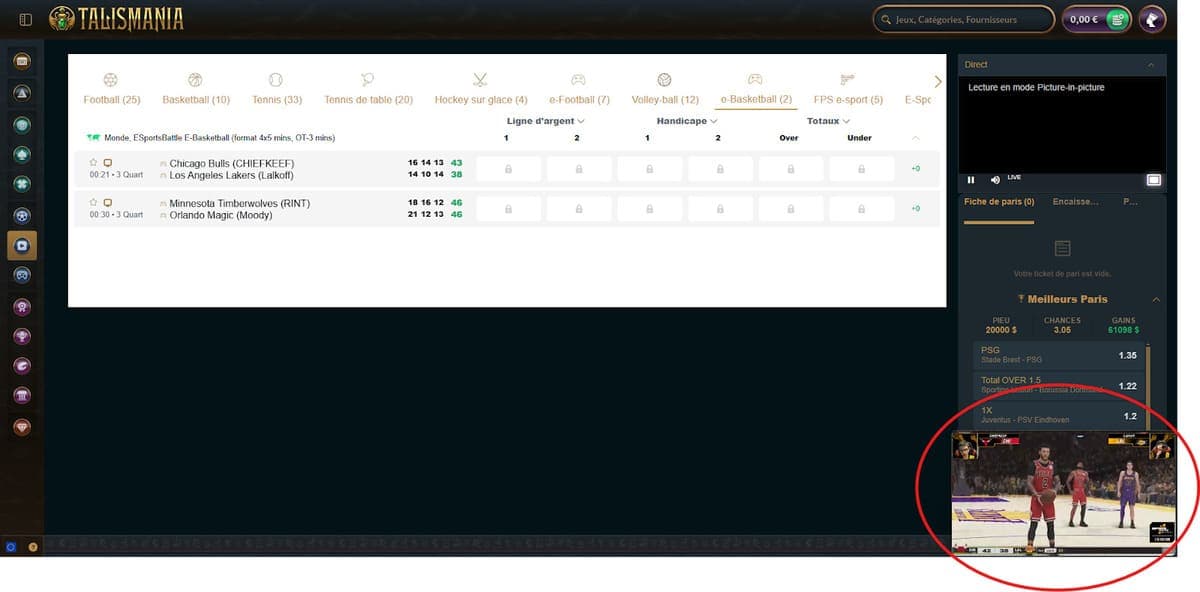Screen dimensions: 1200x592
Task: Favorite the Minnesota Timberwolves match star
Action: [94, 202]
